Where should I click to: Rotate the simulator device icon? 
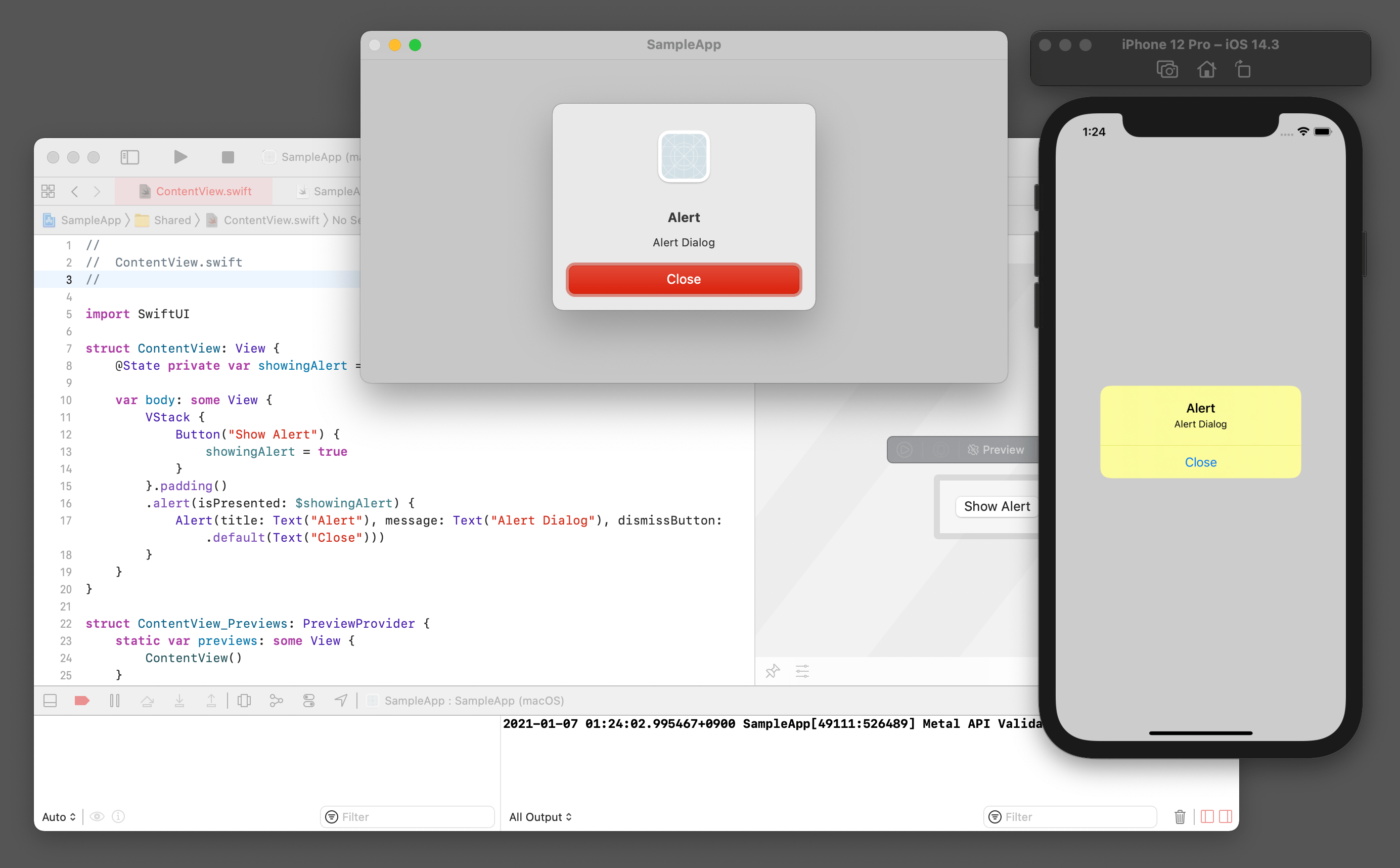[1243, 69]
